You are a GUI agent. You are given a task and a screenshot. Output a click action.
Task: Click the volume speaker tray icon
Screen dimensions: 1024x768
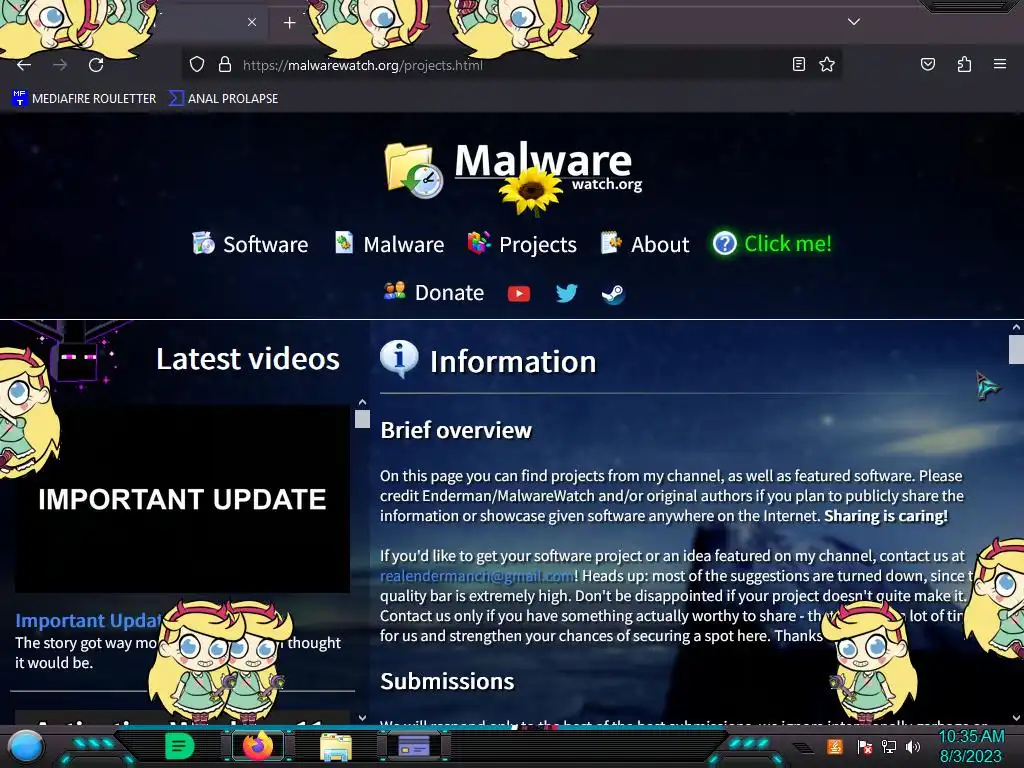point(913,746)
